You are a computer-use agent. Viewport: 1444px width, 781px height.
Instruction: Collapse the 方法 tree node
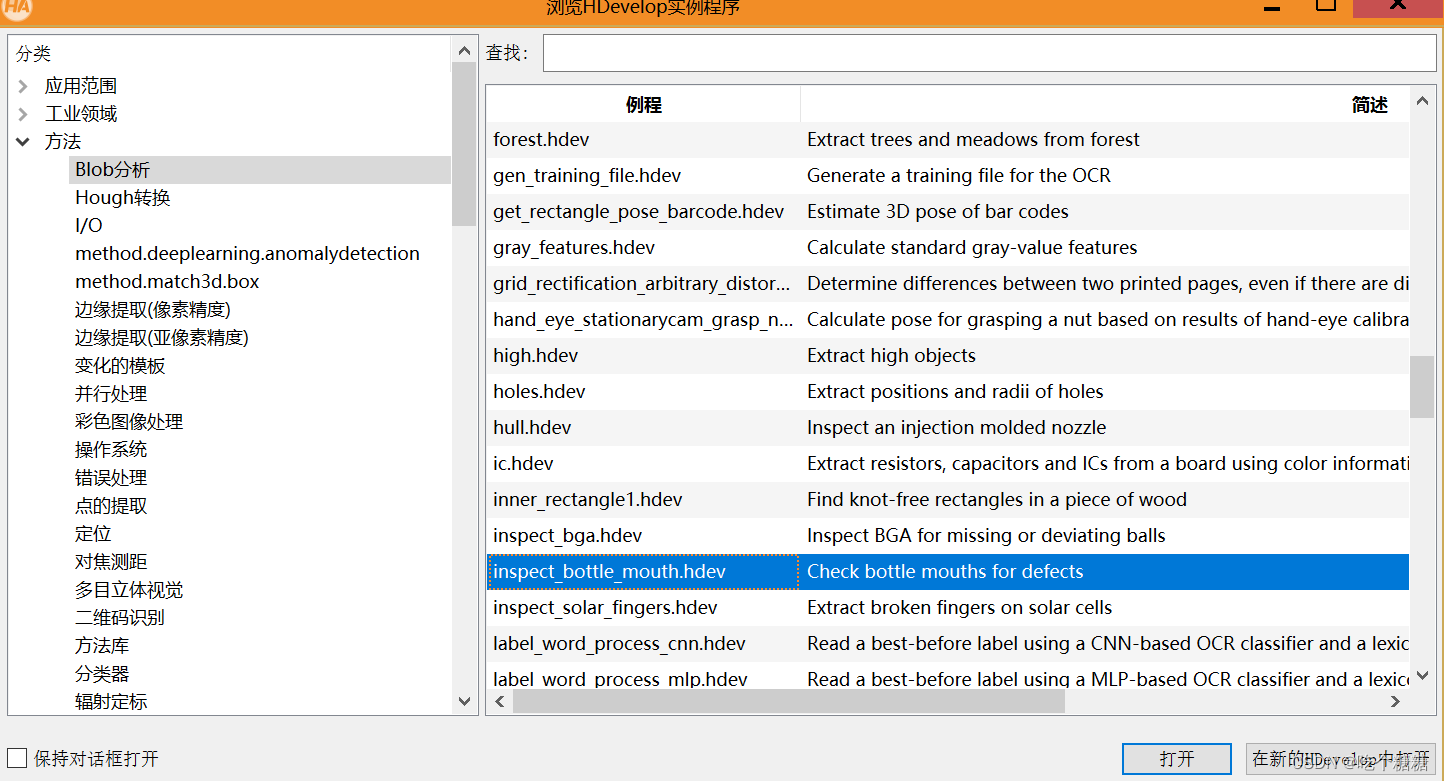pos(23,142)
